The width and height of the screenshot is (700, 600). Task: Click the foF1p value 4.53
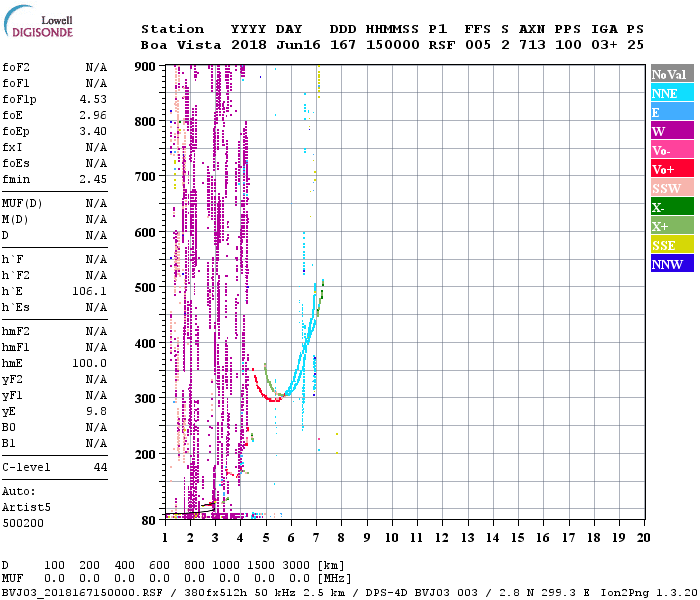coord(93,99)
